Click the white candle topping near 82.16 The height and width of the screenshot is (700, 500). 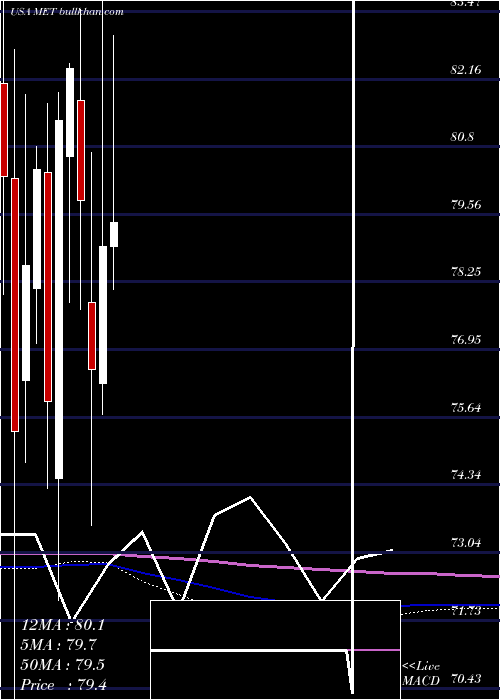[70, 112]
